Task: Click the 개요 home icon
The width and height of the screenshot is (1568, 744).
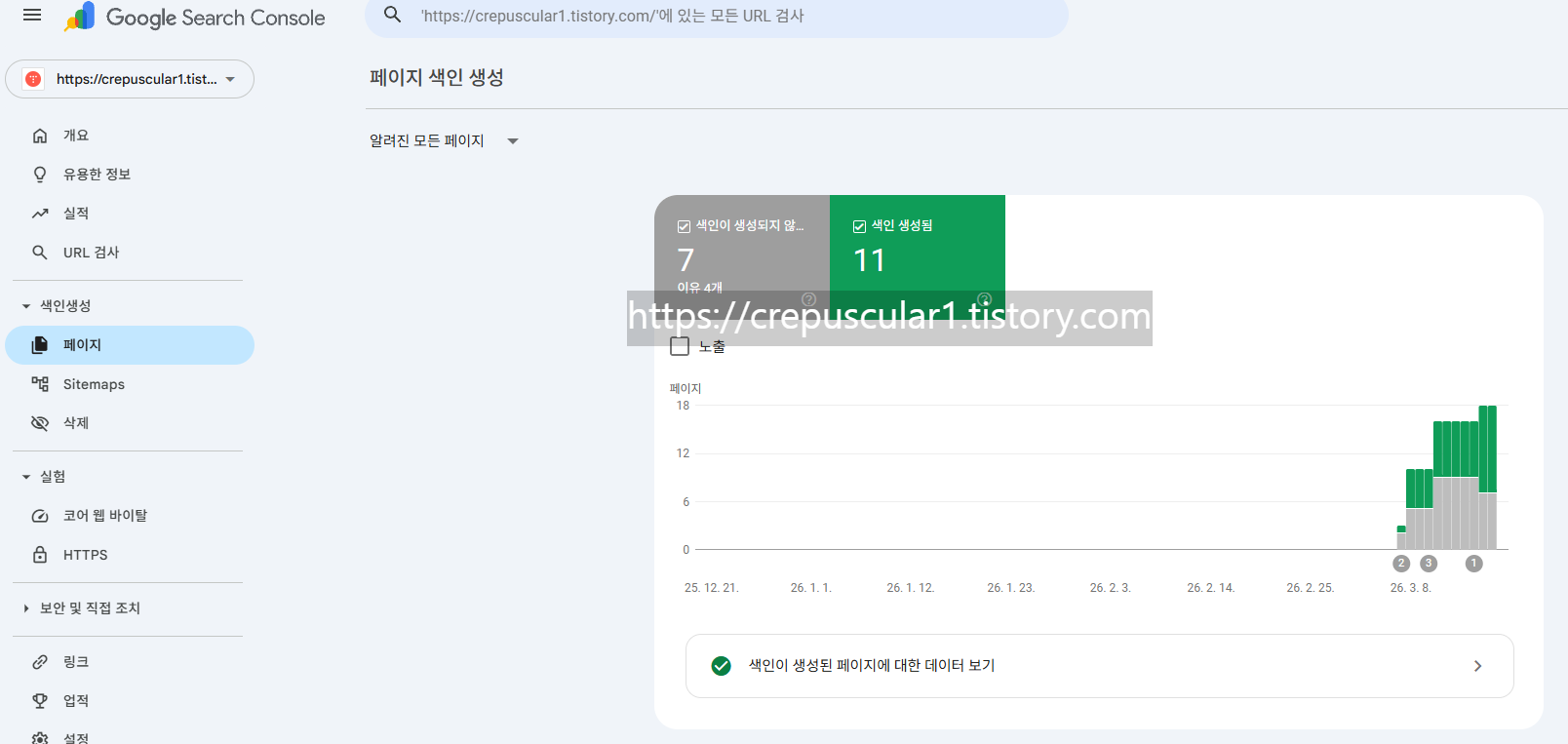Action: [40, 136]
